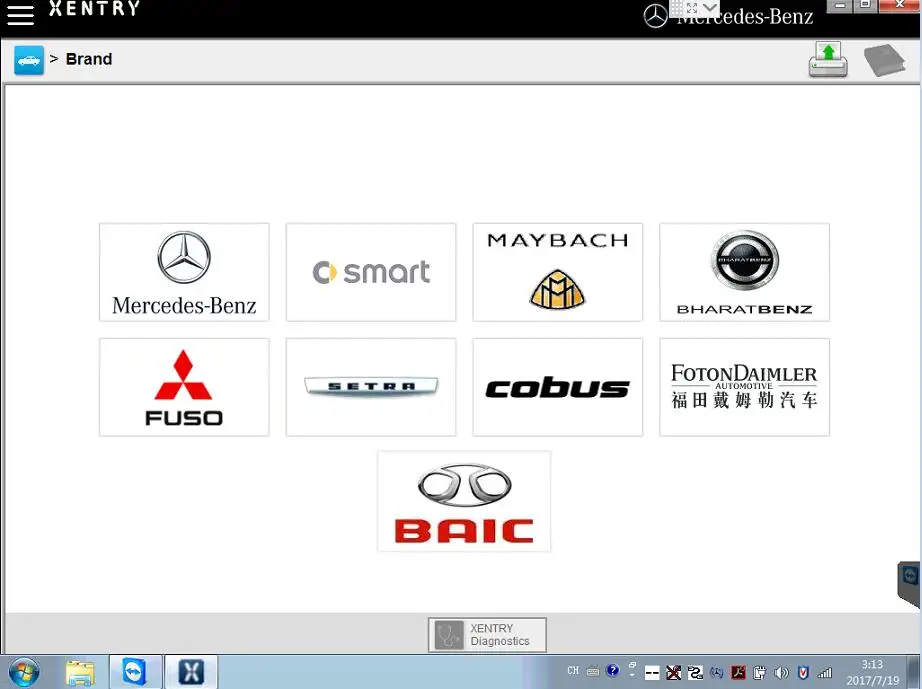Image resolution: width=922 pixels, height=689 pixels.
Task: Click the cable connection tray icon
Action: [x=695, y=673]
